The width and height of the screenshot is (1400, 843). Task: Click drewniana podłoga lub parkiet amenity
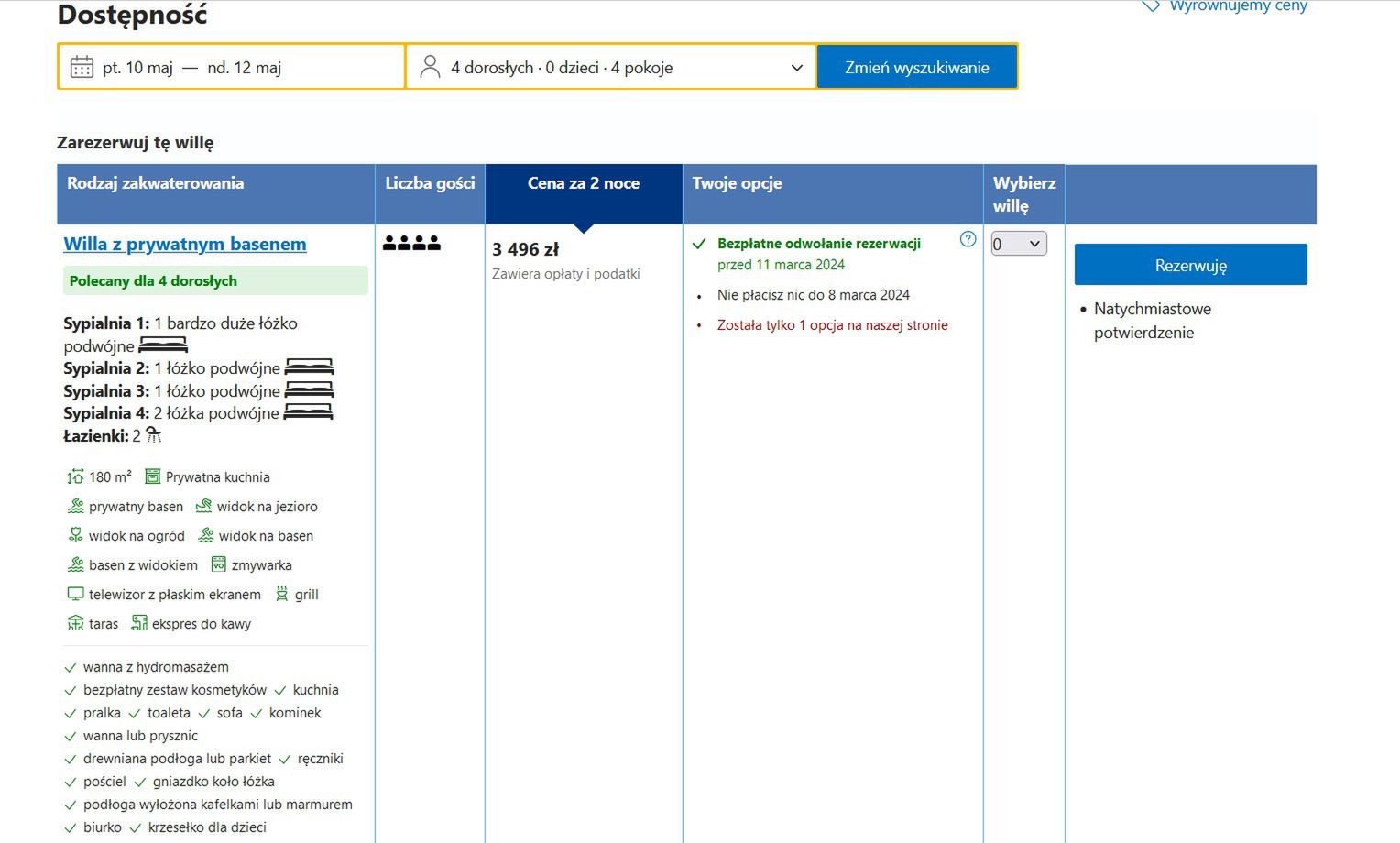point(177,759)
